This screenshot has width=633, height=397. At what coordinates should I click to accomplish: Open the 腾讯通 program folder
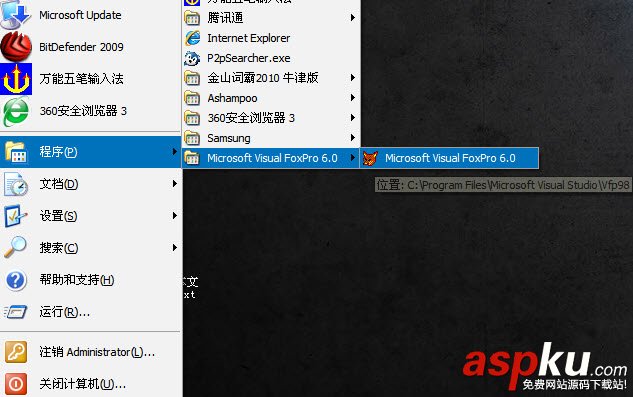tap(271, 18)
